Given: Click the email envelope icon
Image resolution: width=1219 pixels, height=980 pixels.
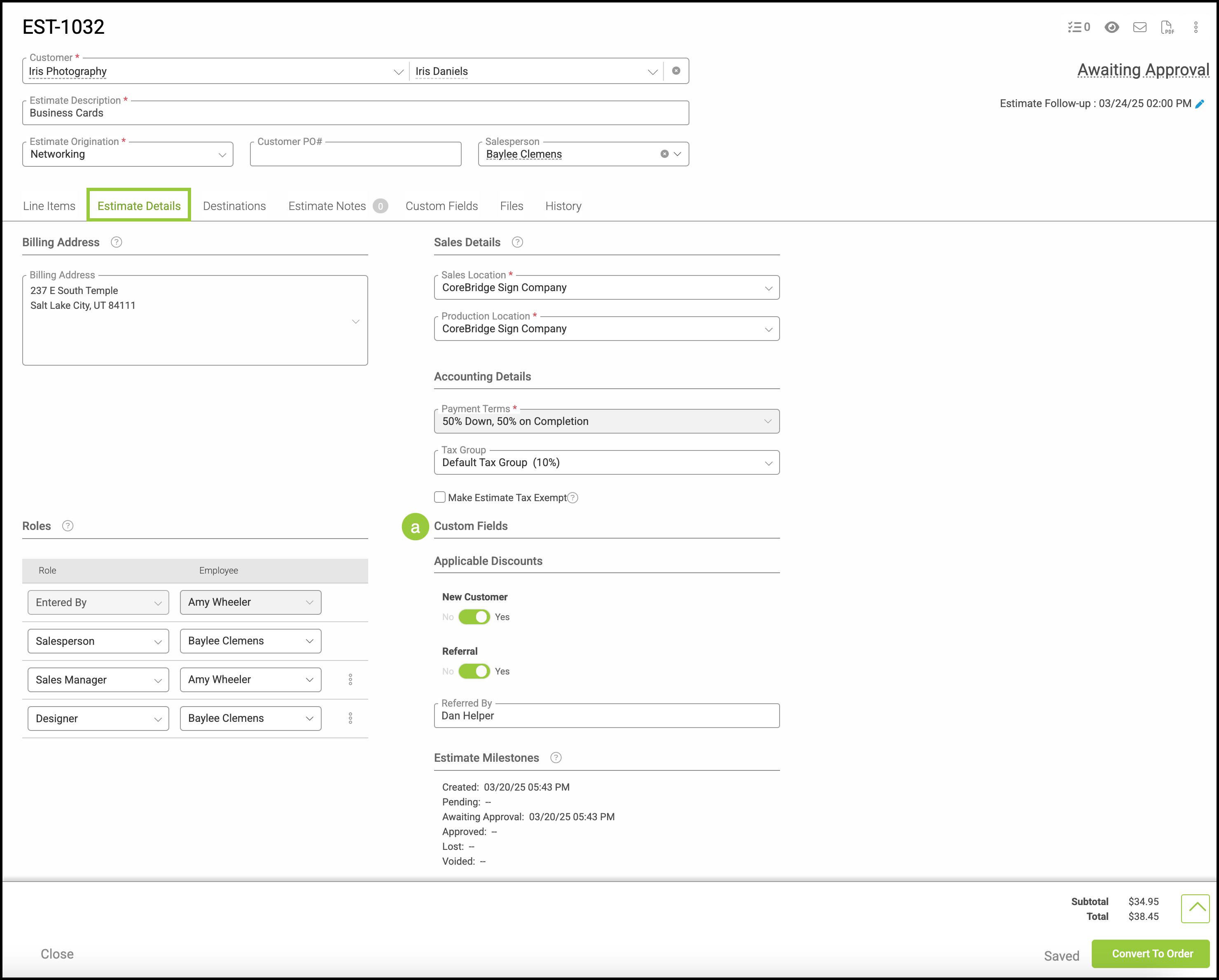Looking at the screenshot, I should click(x=1140, y=27).
